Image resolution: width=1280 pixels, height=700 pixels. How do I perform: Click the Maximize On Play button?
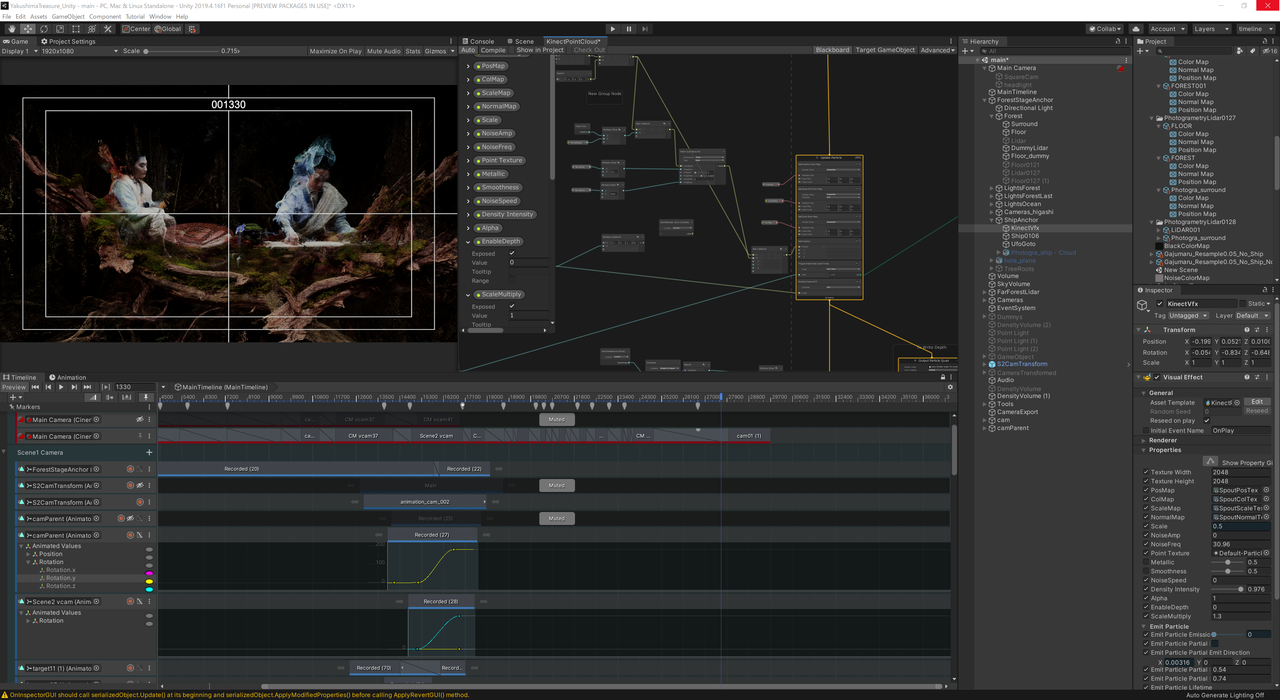(336, 51)
